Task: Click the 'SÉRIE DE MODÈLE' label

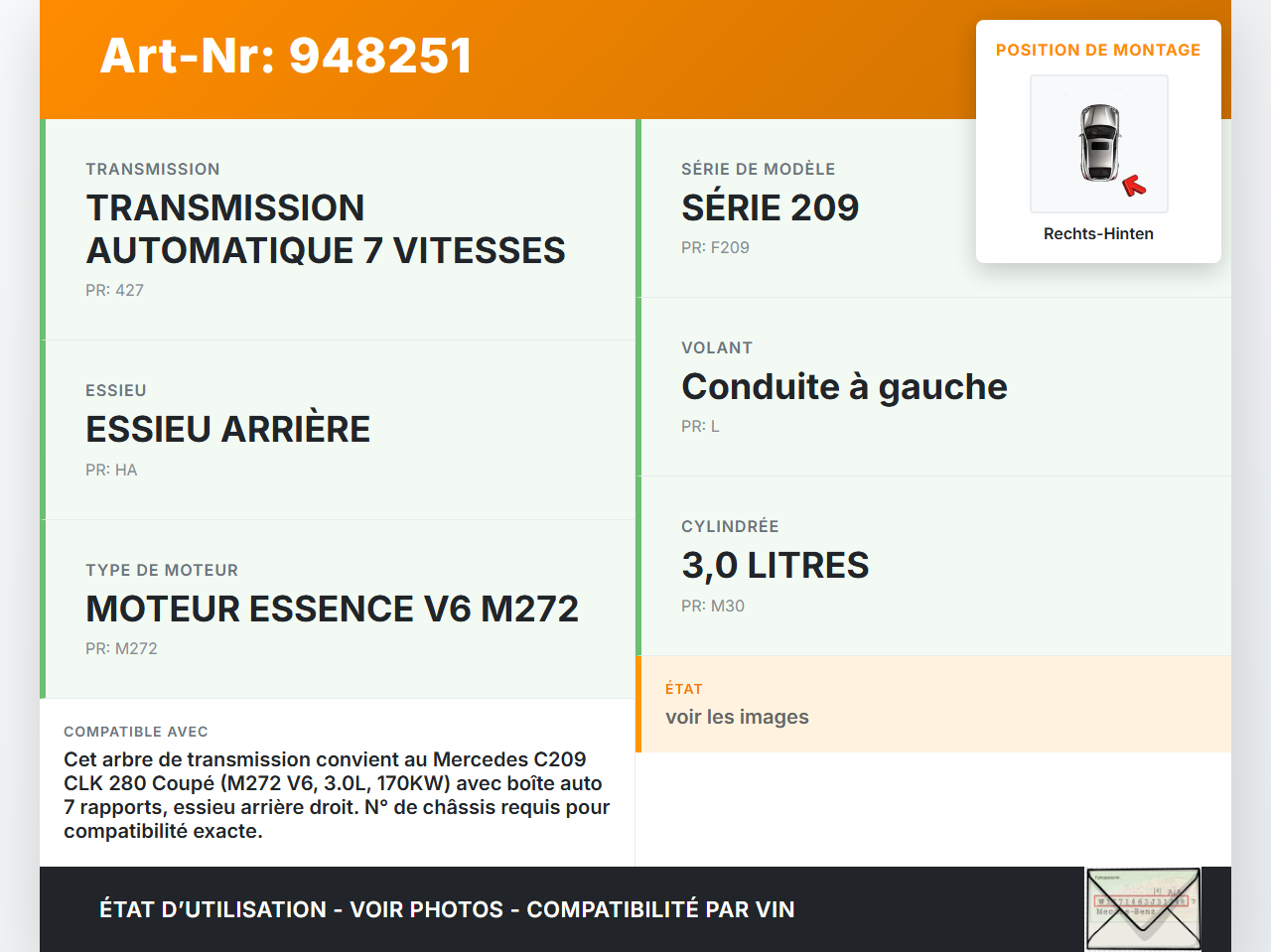Action: point(759,169)
